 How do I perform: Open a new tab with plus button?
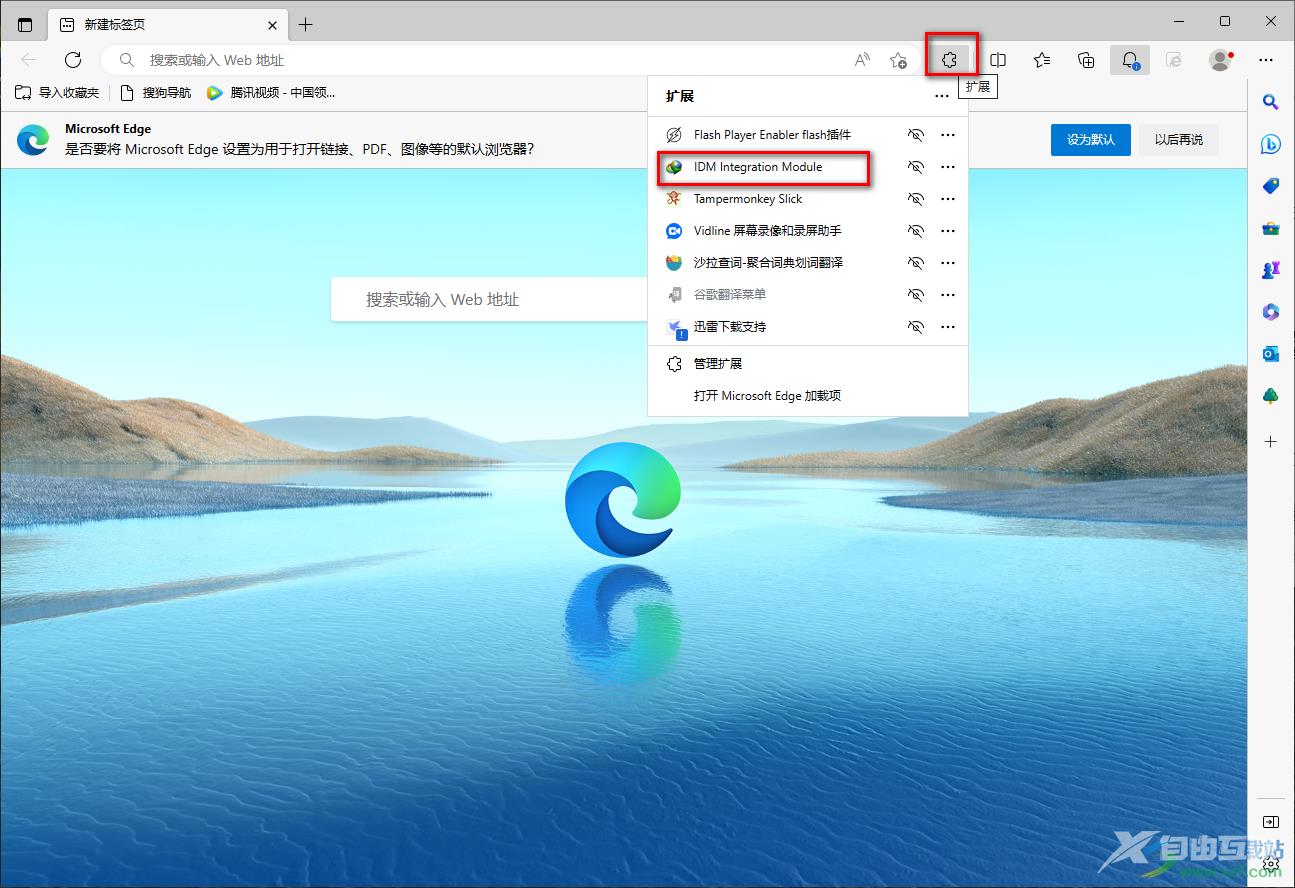point(306,24)
